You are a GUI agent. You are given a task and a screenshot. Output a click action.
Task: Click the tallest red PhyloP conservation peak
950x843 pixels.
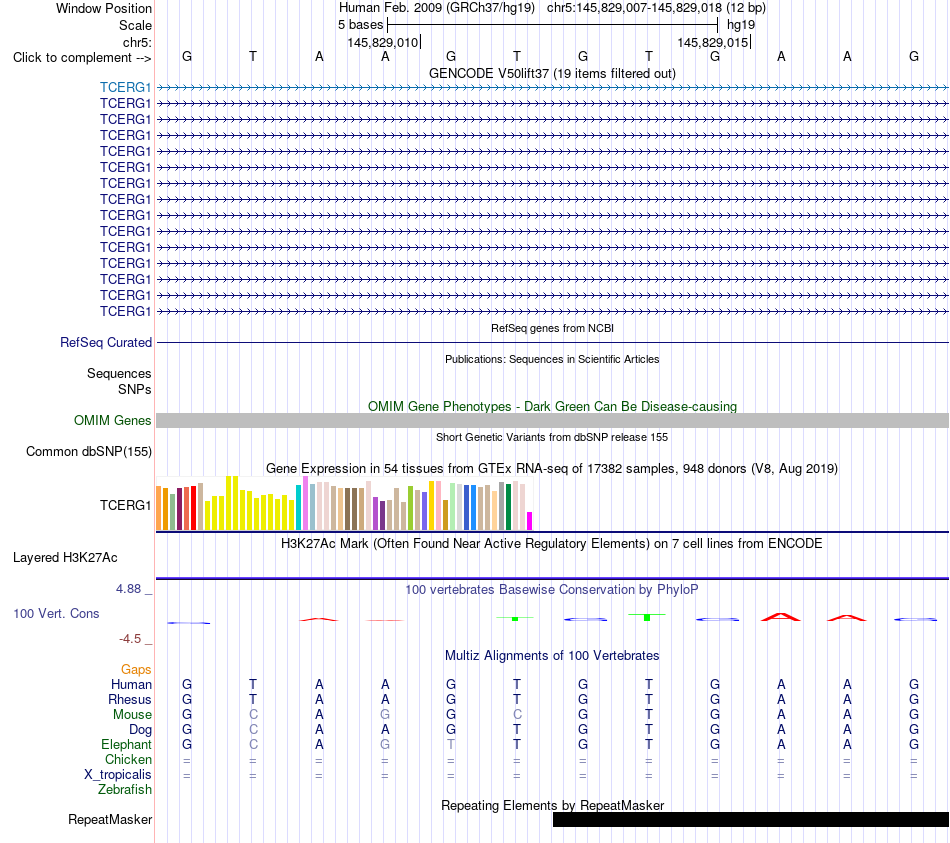click(780, 617)
